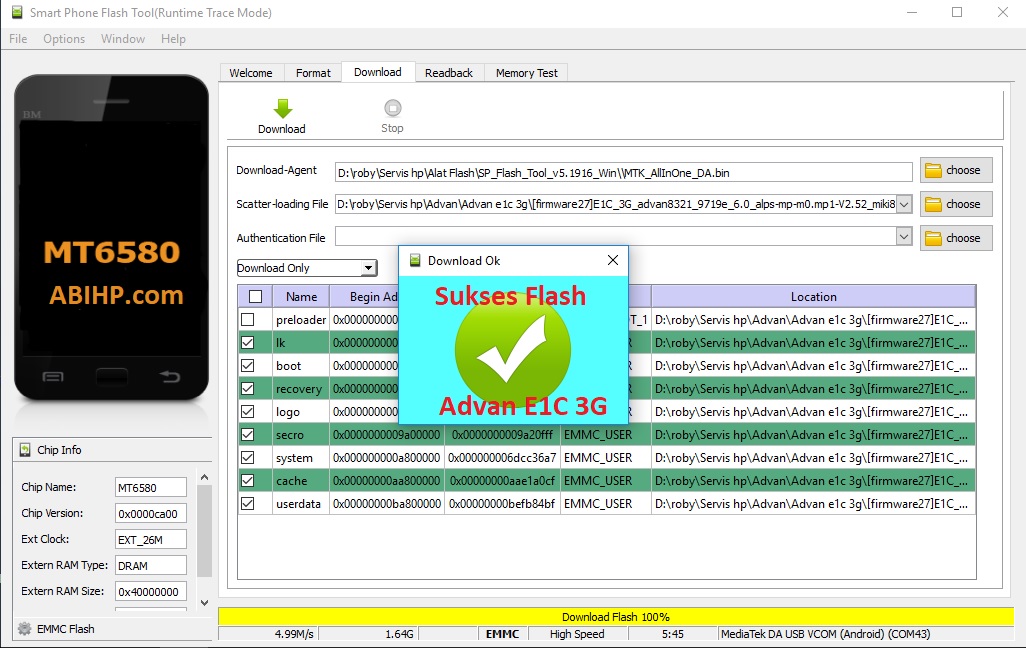This screenshot has width=1026, height=648.
Task: Uncheck the secro partition checkbox
Action: (247, 435)
